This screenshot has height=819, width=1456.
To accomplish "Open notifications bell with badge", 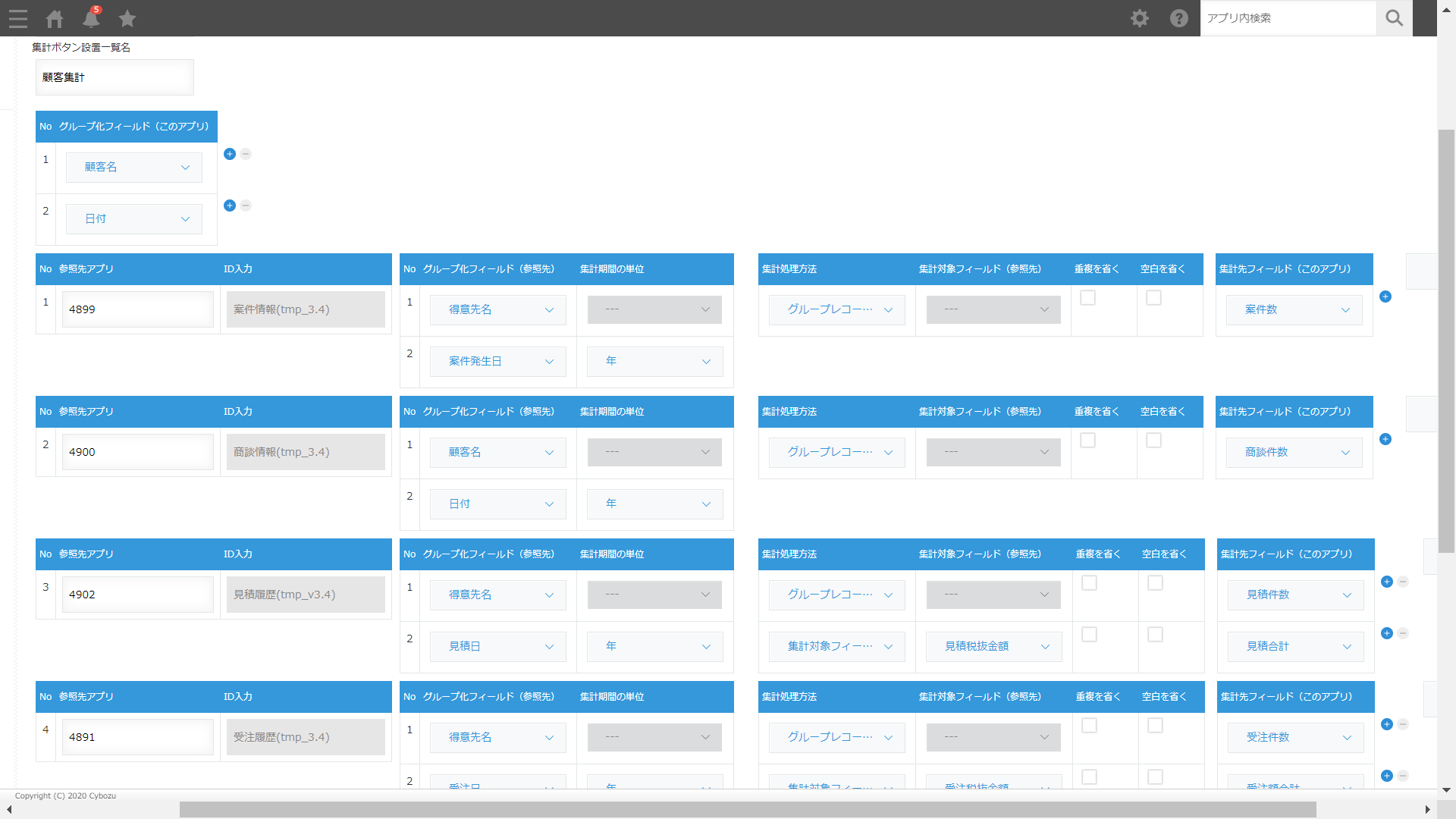I will 92,17.
